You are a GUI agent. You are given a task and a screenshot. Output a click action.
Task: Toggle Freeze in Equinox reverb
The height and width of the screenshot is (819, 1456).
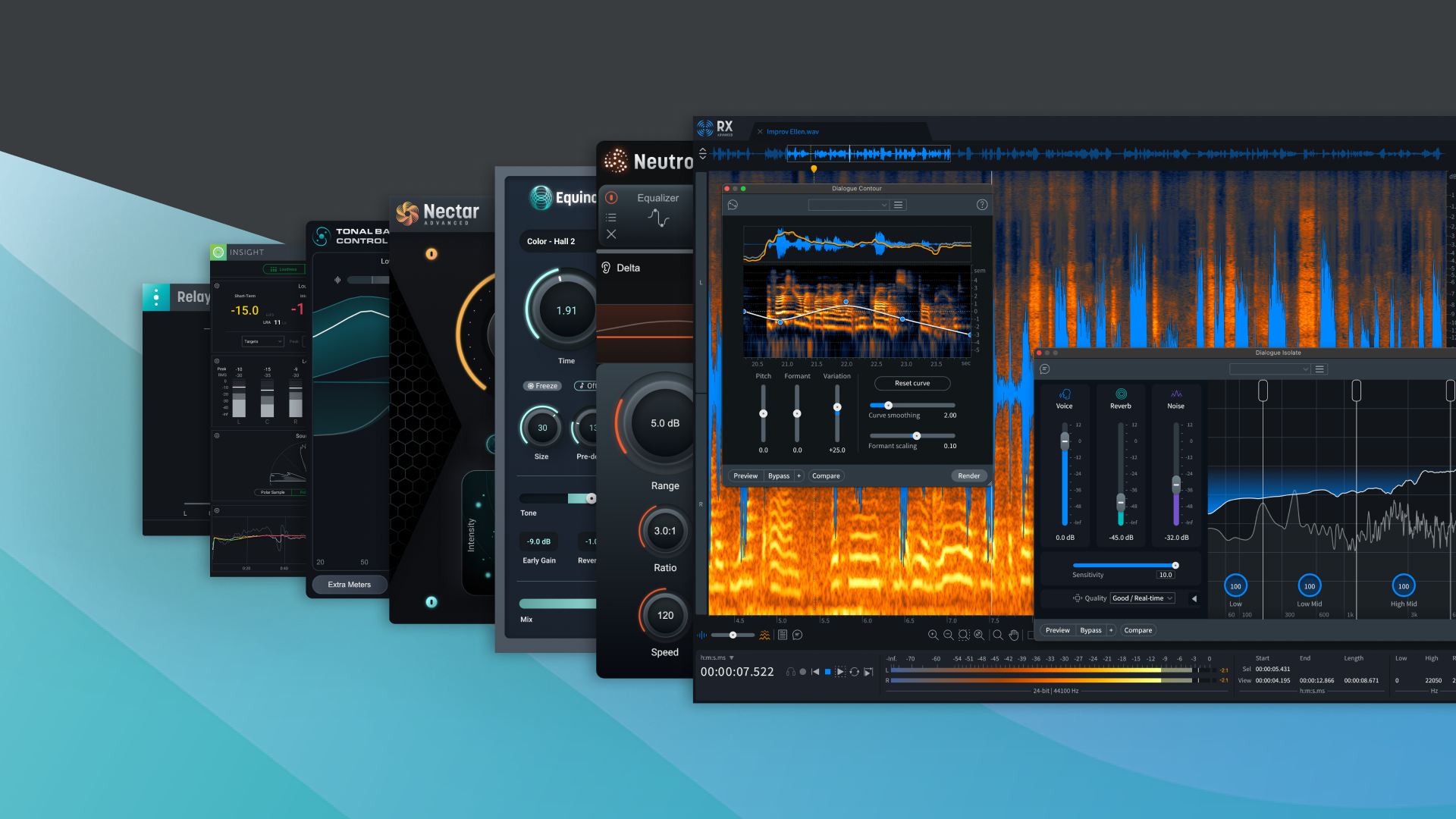pyautogui.click(x=542, y=386)
